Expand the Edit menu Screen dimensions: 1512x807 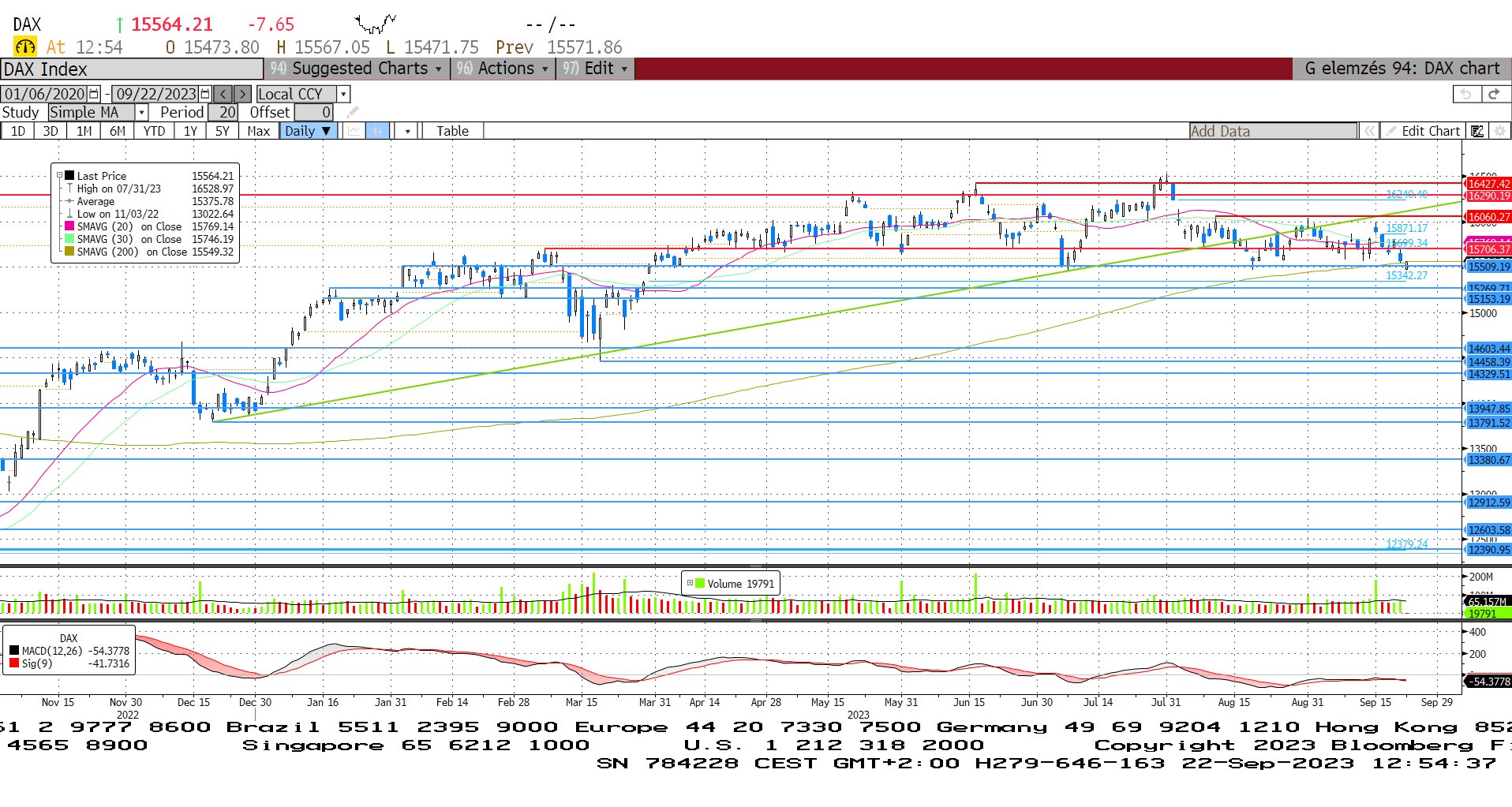pos(595,69)
